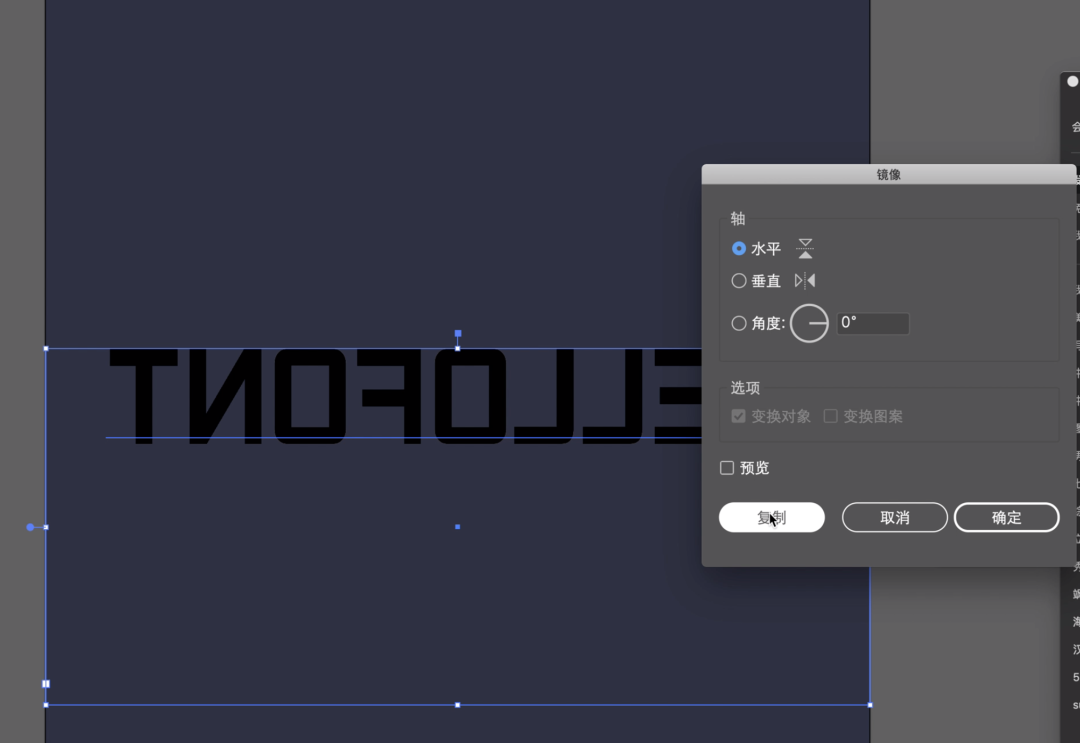
Task: Click the top-center bounding box handle
Action: [458, 348]
